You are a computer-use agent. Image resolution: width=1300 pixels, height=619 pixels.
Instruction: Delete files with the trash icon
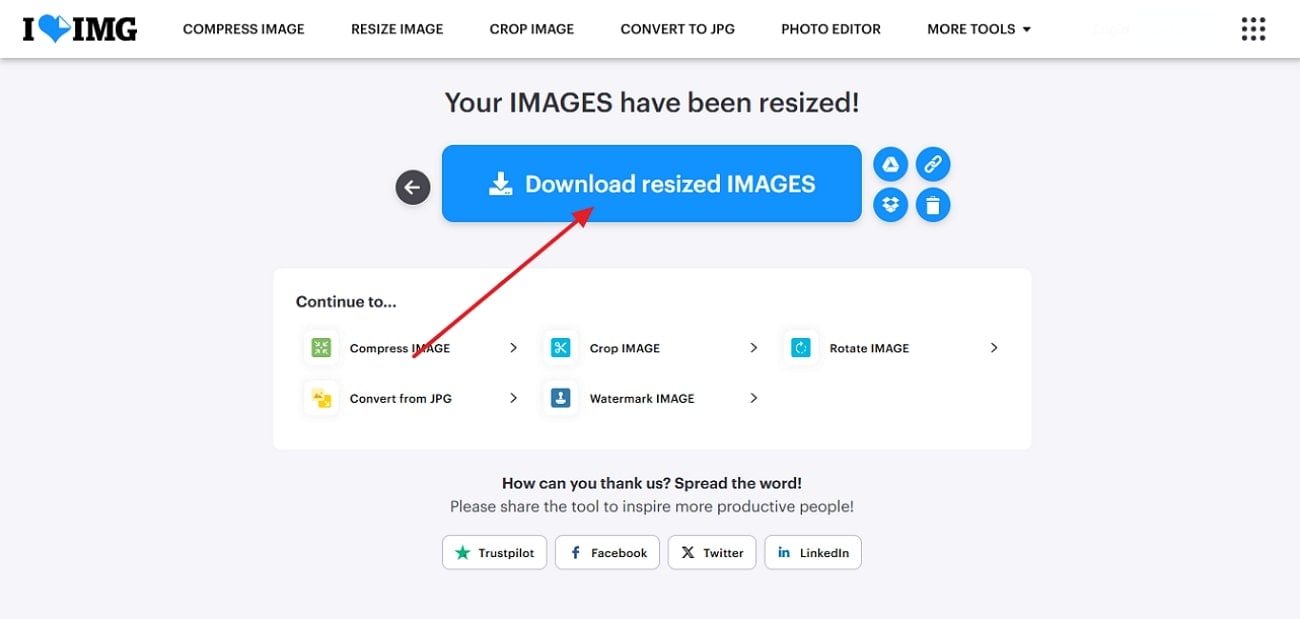933,205
